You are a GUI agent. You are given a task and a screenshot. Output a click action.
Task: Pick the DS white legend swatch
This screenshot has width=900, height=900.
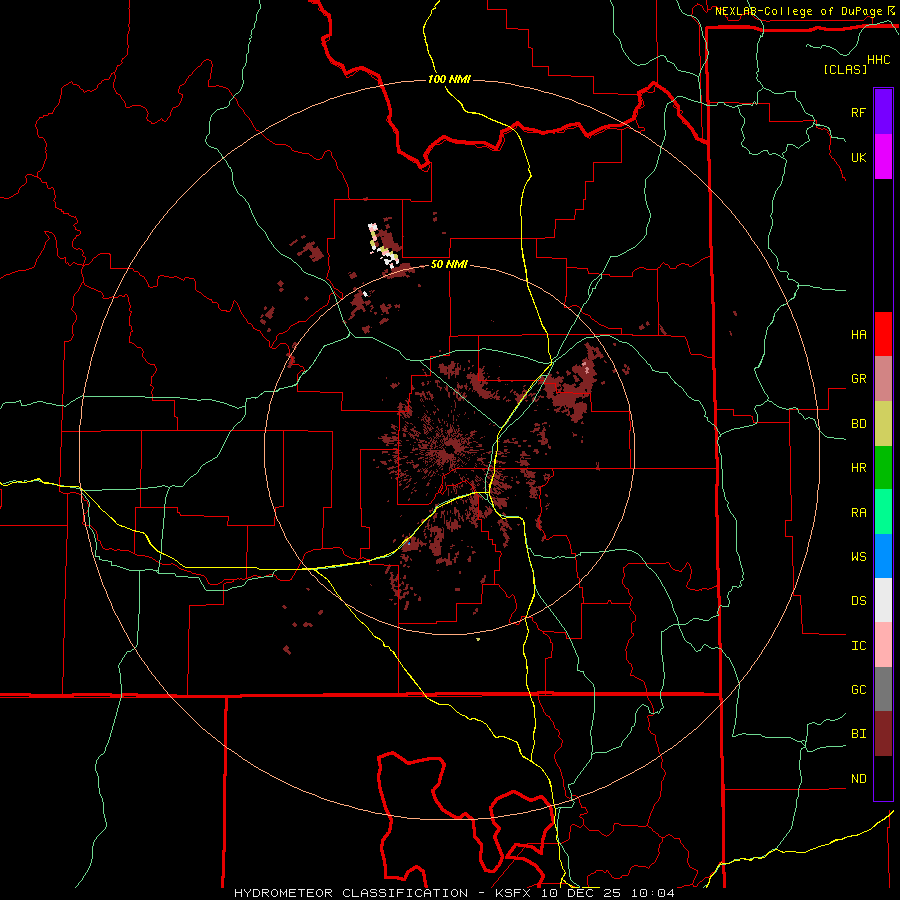[883, 600]
